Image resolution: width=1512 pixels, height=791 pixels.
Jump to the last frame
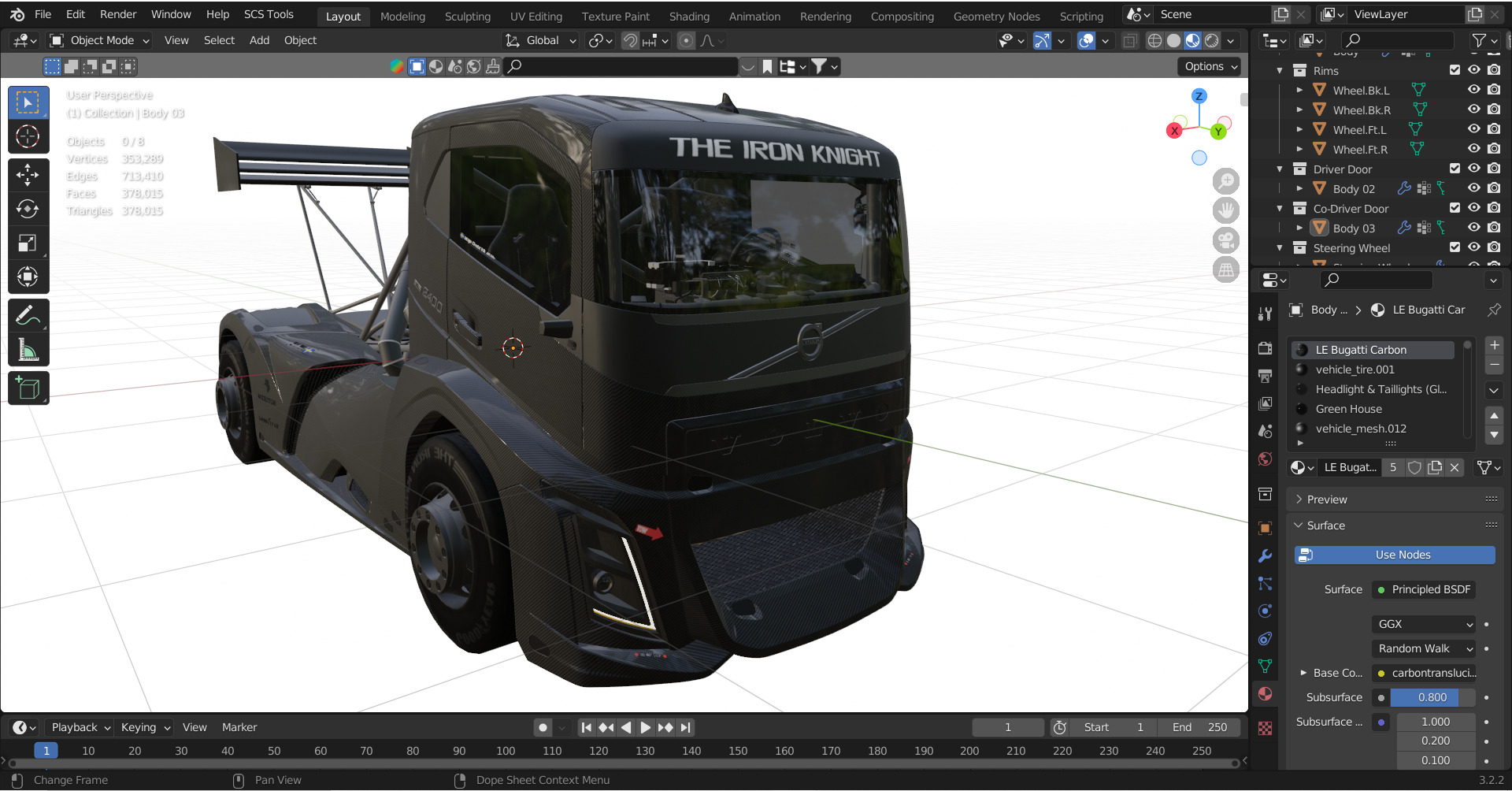[686, 727]
